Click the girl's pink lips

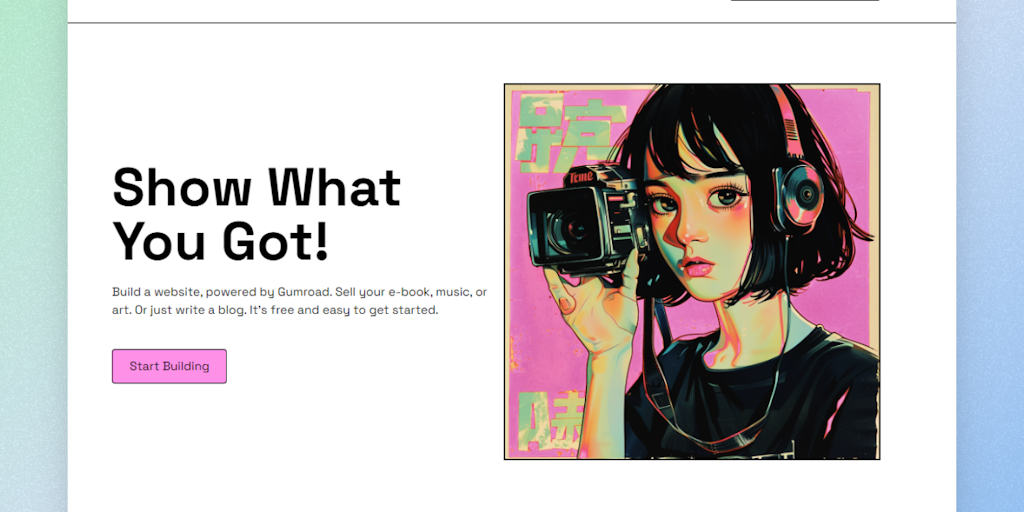[696, 266]
